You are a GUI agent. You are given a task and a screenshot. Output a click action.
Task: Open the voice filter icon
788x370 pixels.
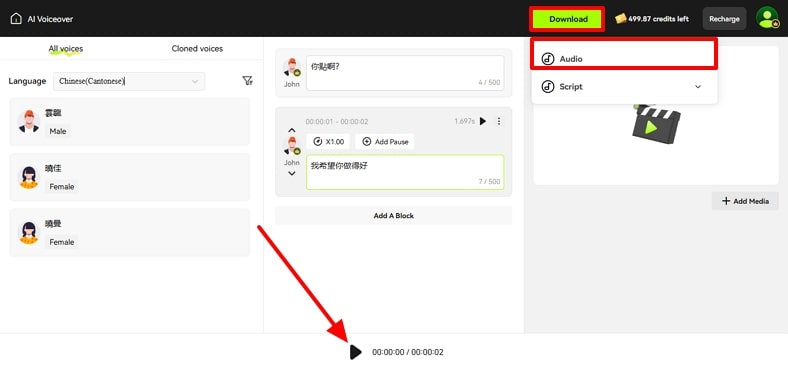[247, 81]
